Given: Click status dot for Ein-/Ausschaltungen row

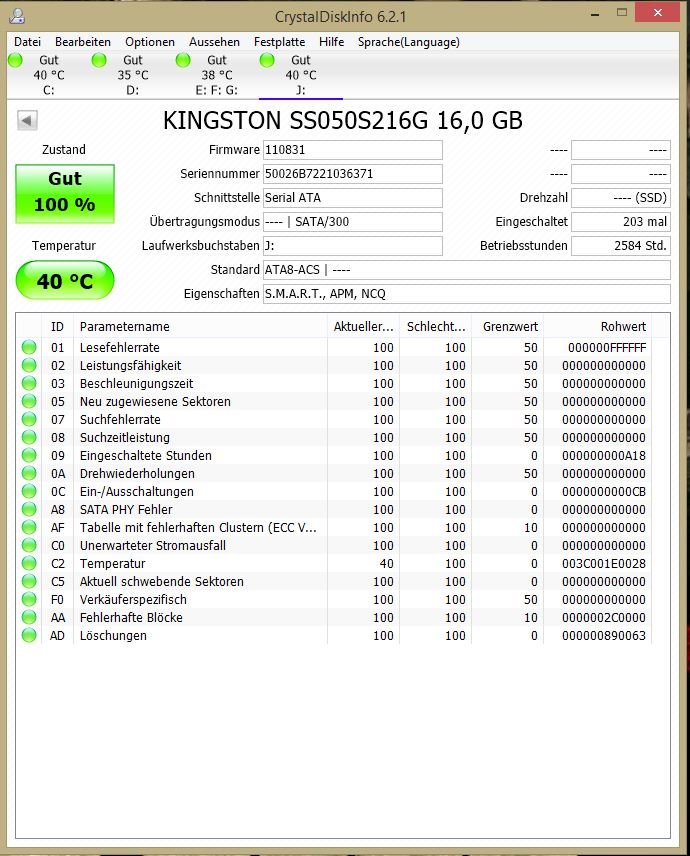Looking at the screenshot, I should click(x=29, y=491).
